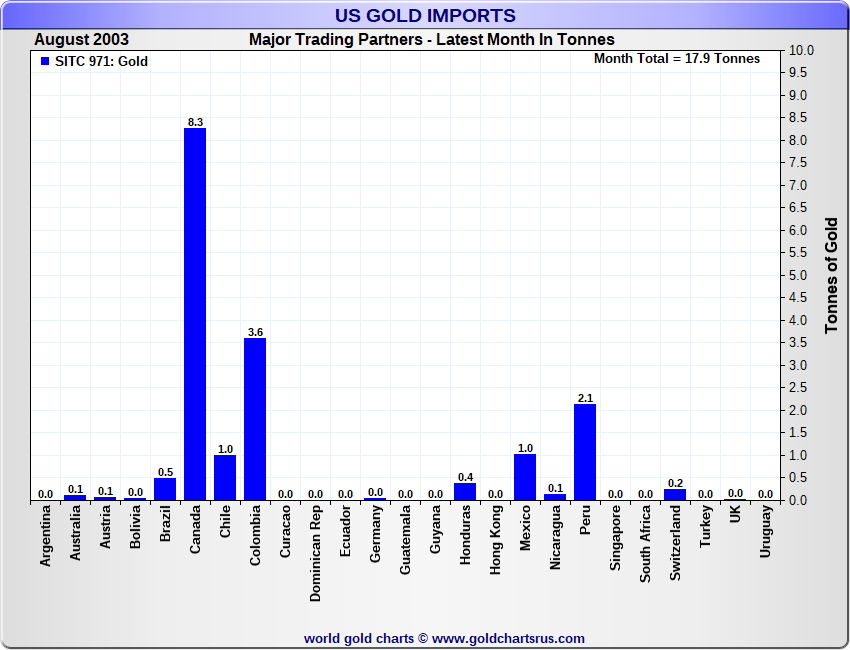Click the blue SITC 971 legend swatch
Image resolution: width=850 pixels, height=650 pixels.
click(44, 61)
